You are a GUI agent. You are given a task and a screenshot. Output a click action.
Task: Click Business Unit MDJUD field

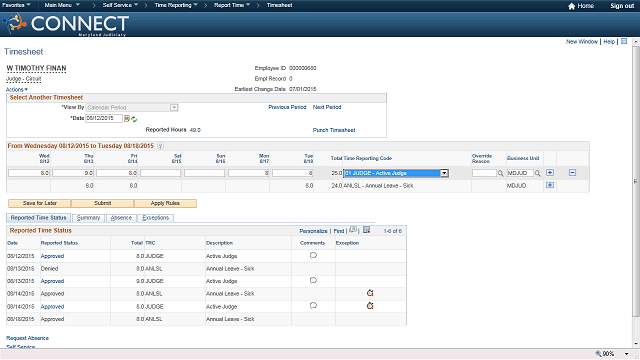click(x=520, y=173)
